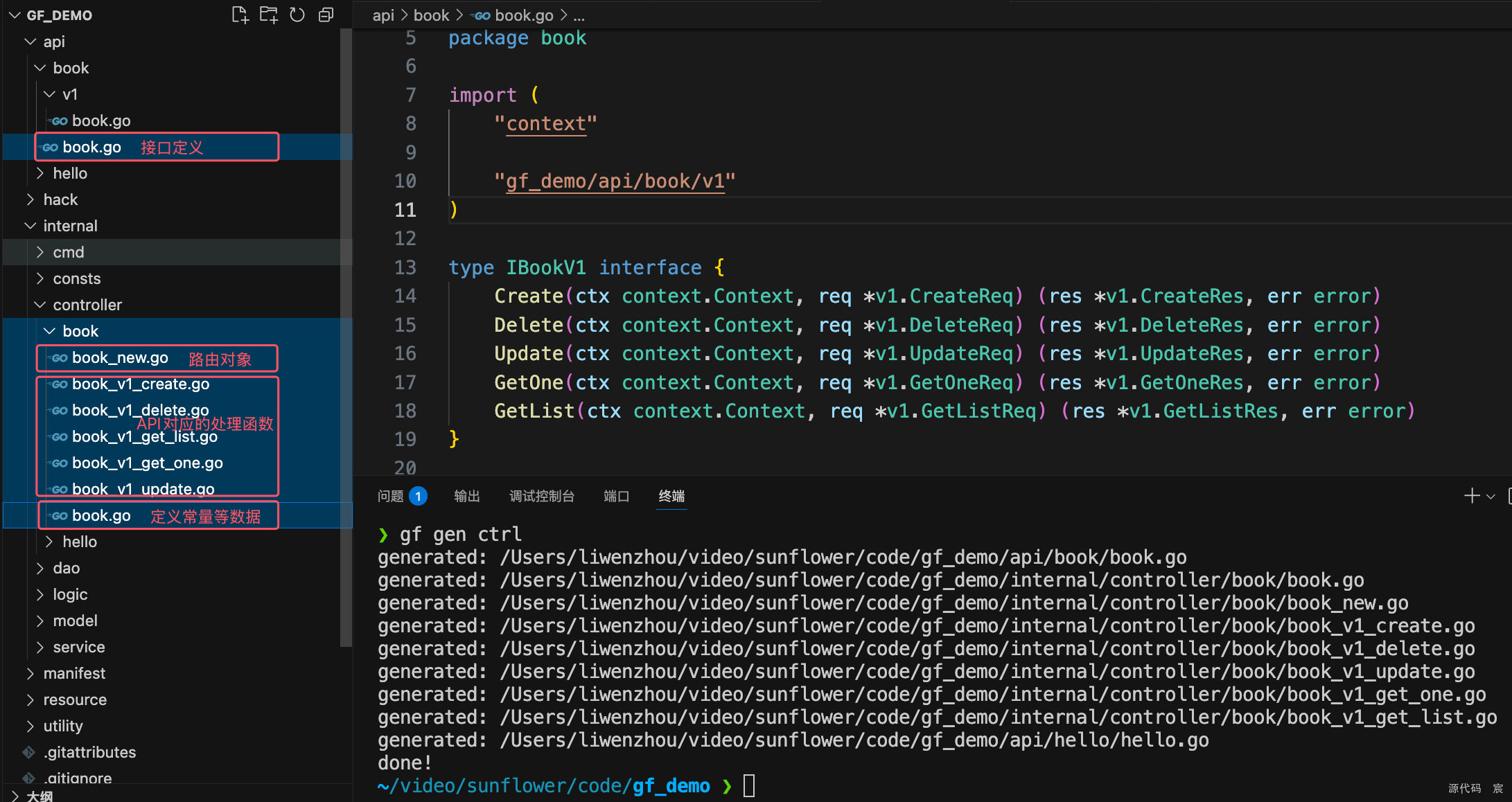The image size is (1512, 802).
Task: Click the Go icon in the breadcrumb bar
Action: (482, 15)
